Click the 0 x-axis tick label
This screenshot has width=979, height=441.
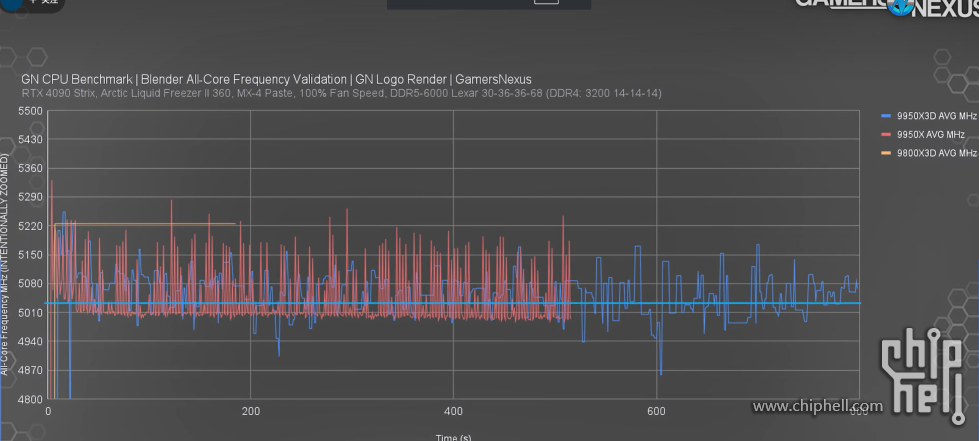click(48, 412)
